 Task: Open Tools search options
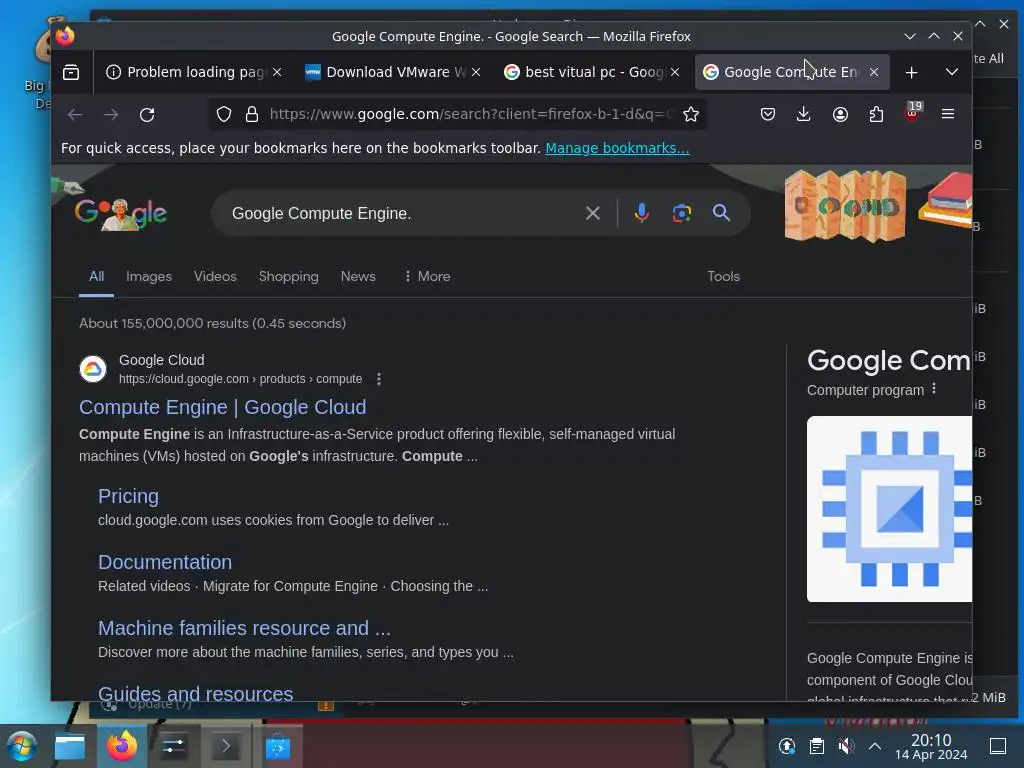point(724,276)
